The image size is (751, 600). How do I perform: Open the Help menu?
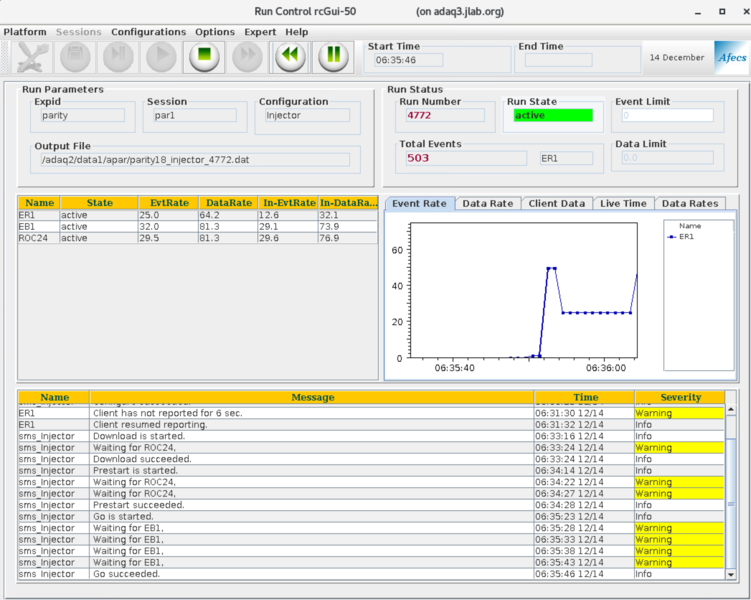click(296, 32)
